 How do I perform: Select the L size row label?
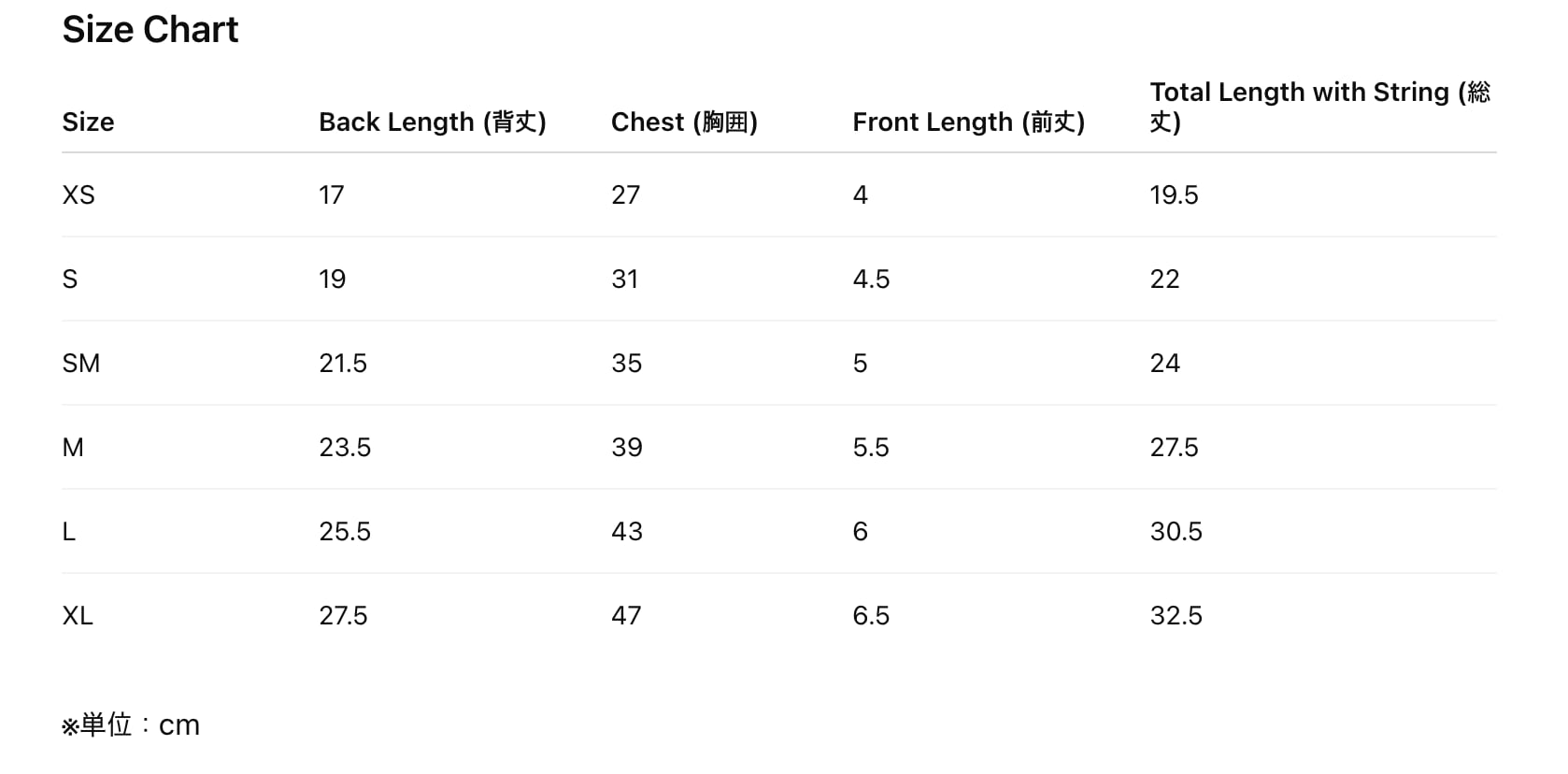click(69, 532)
